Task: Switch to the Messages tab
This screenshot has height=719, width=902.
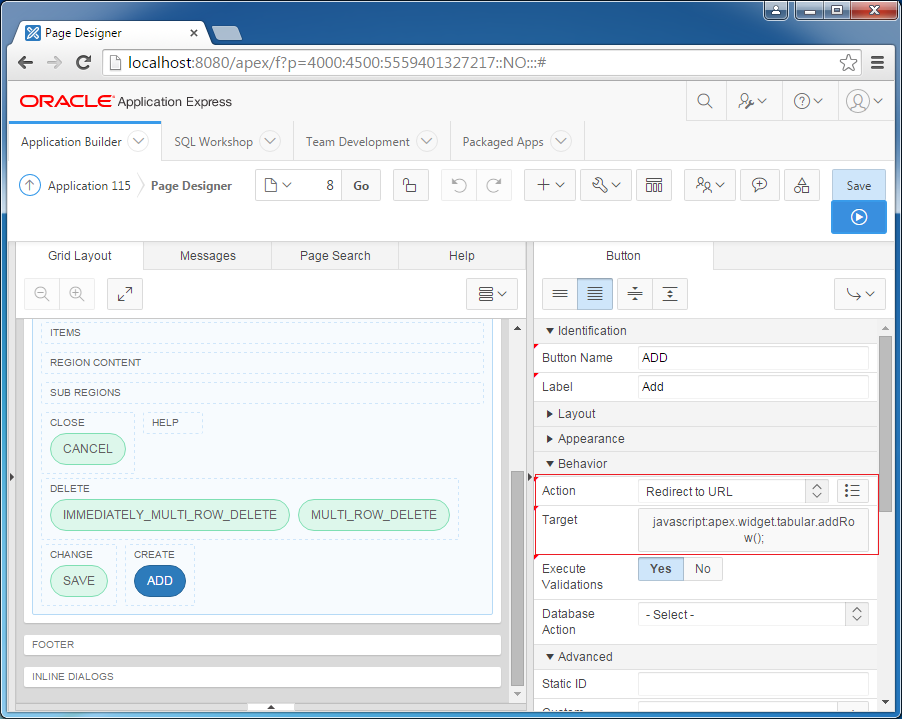Action: (x=208, y=256)
